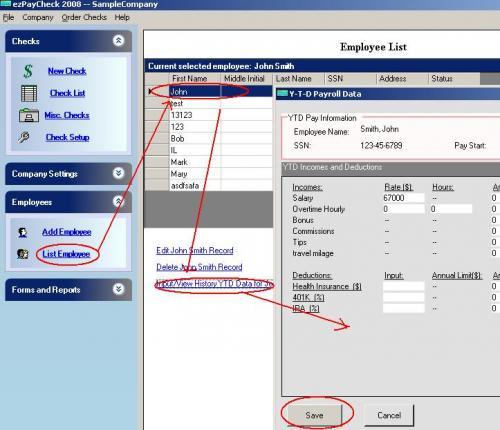The width and height of the screenshot is (500, 430).
Task: Click the green dollar sign New Check icon
Action: (x=28, y=71)
